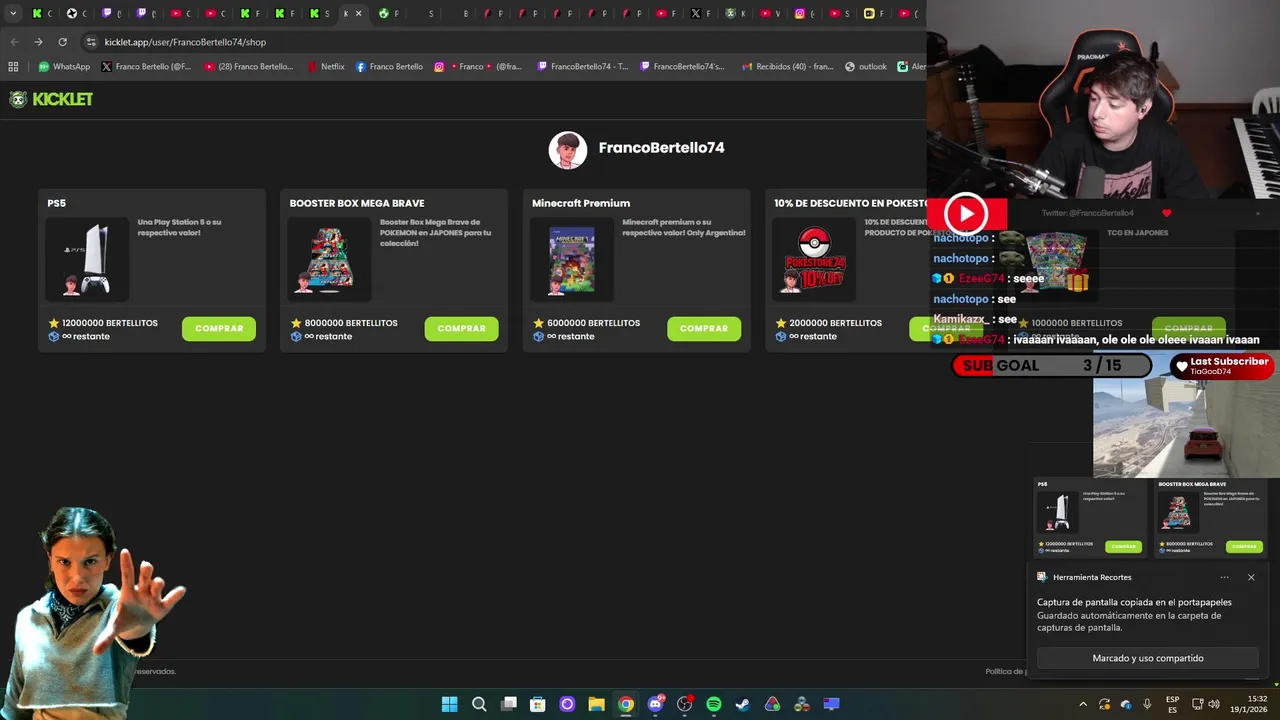Screen dimensions: 1280x720
Task: Open the X Franco Bertello bookmark
Action: [146, 67]
